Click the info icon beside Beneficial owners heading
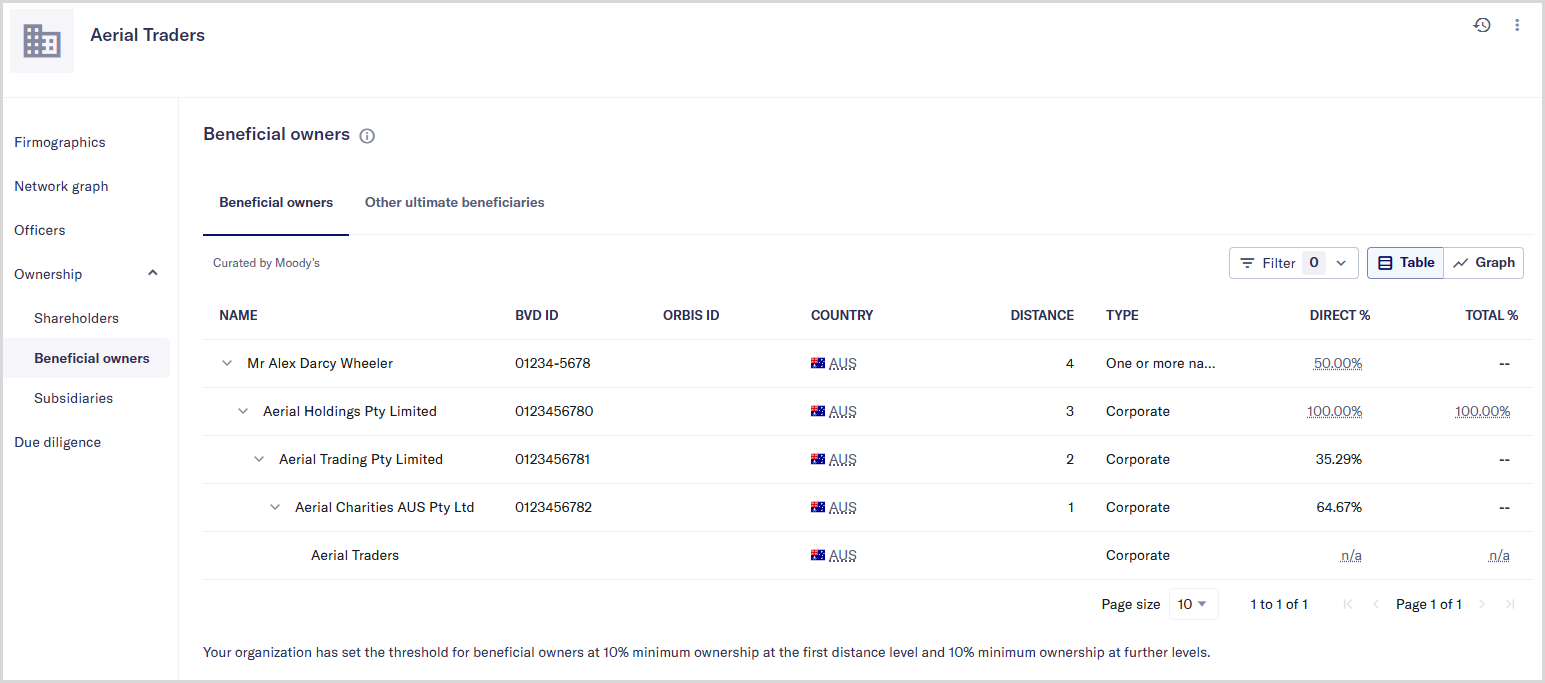Image resolution: width=1545 pixels, height=683 pixels. tap(367, 136)
